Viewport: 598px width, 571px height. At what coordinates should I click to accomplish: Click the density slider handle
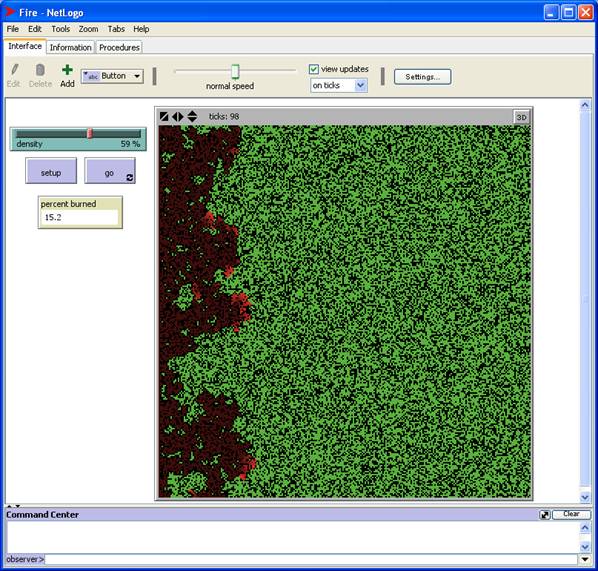pos(90,133)
